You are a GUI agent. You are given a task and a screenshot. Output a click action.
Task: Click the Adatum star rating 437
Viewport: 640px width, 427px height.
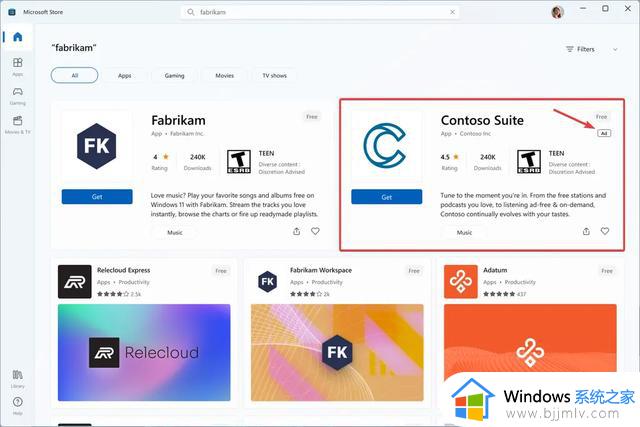(x=504, y=294)
